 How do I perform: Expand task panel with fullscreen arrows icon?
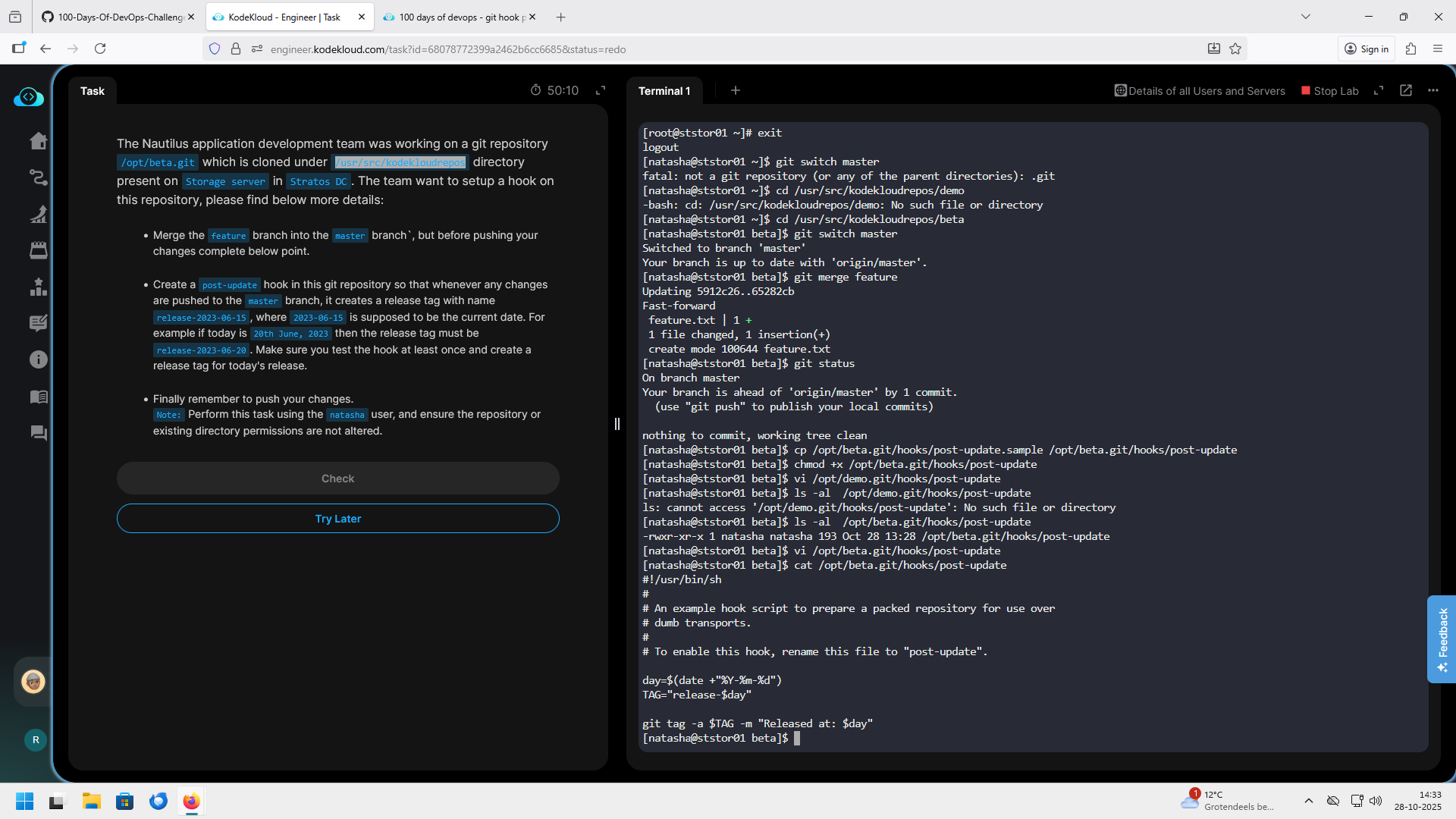point(601,90)
